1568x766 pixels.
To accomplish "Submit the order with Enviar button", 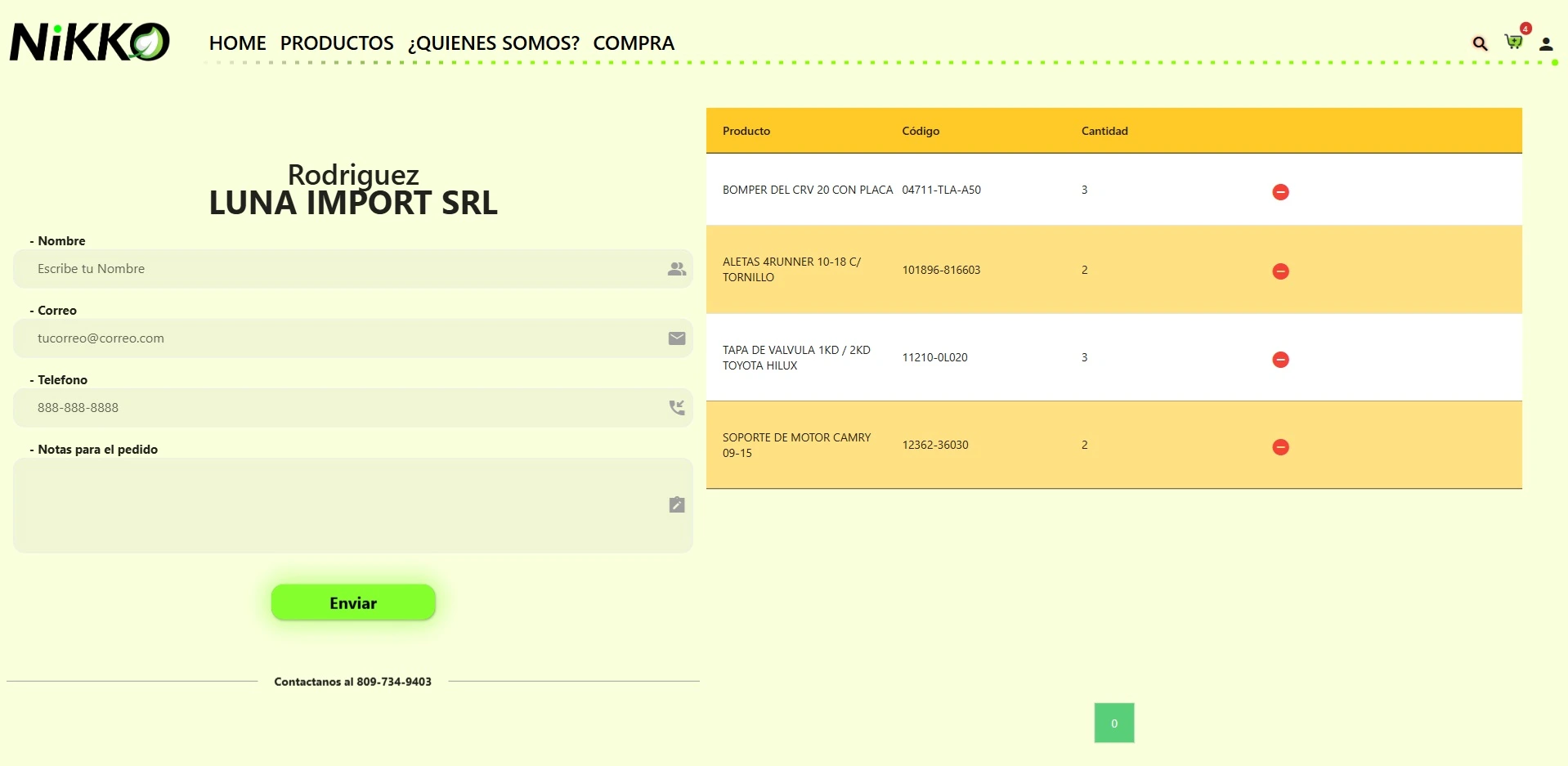I will click(x=353, y=602).
